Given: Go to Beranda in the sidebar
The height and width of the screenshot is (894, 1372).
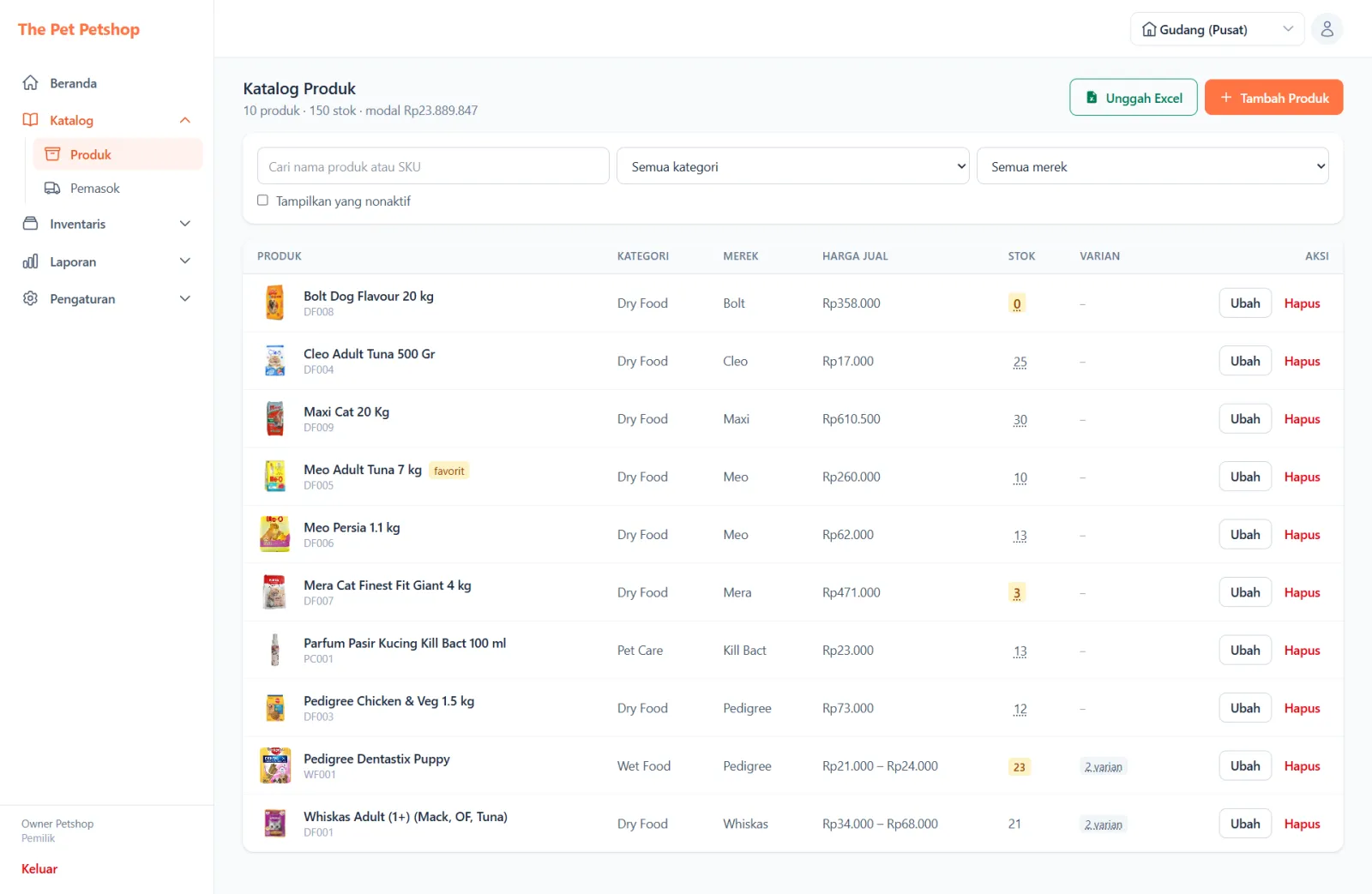Looking at the screenshot, I should [x=107, y=83].
